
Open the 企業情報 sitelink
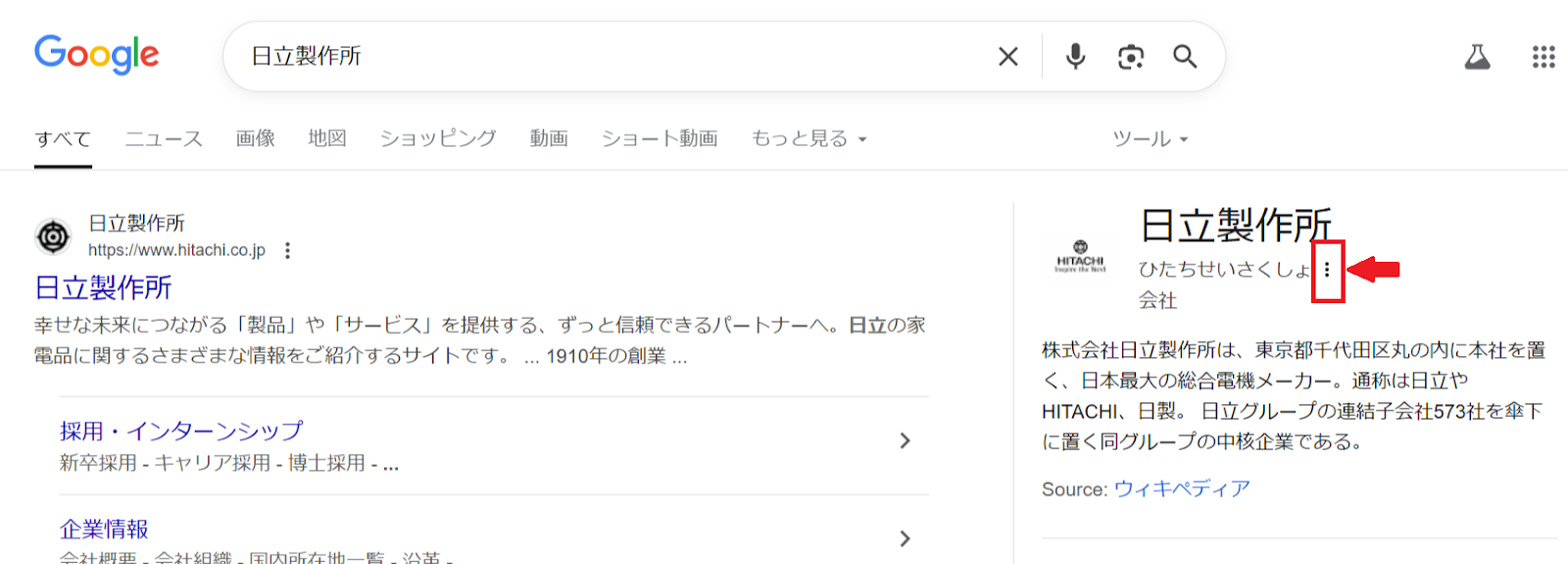(x=104, y=529)
